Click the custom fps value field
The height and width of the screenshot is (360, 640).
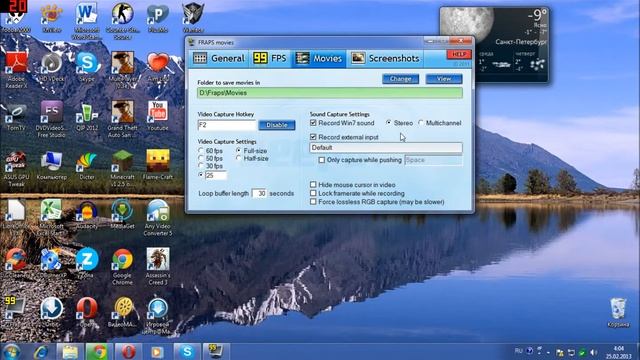pyautogui.click(x=216, y=176)
